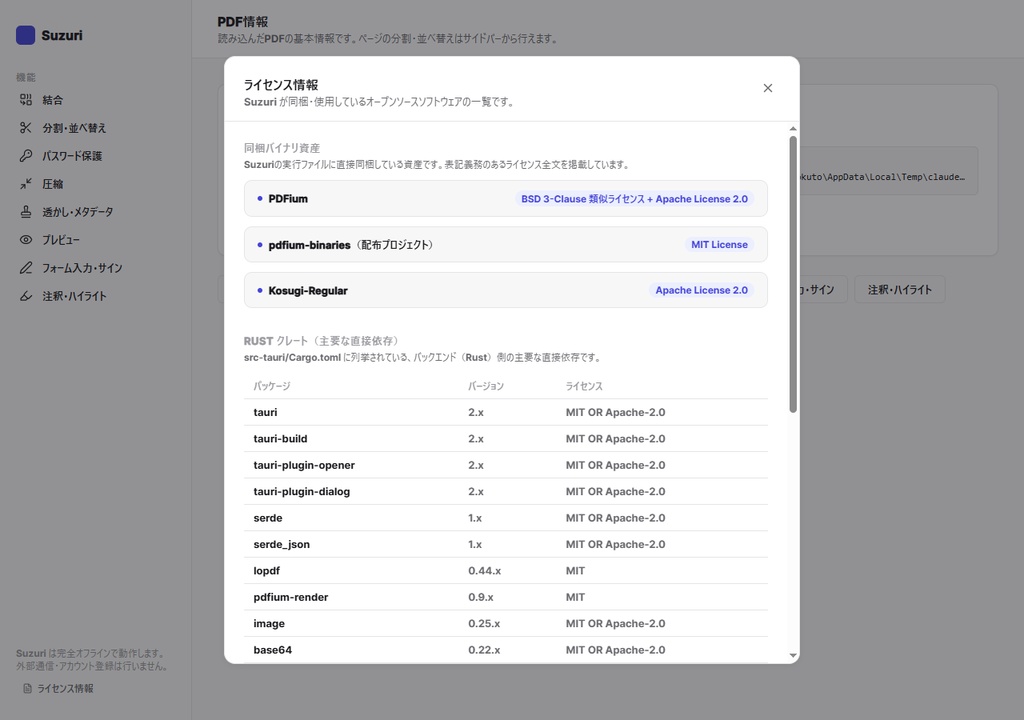Select the serde_json package name
This screenshot has height=720, width=1024.
(x=281, y=544)
